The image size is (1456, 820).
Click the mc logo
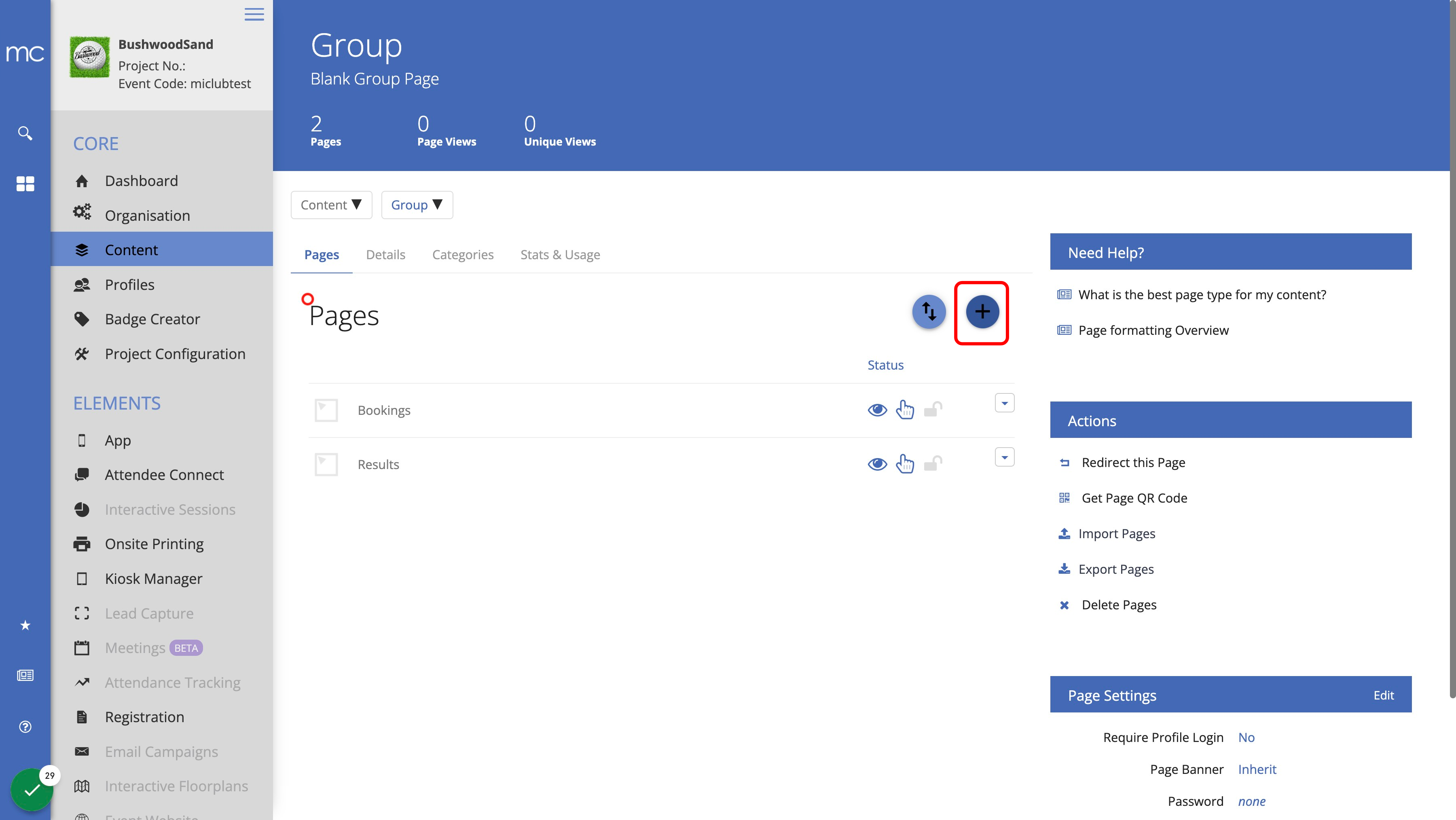25,53
